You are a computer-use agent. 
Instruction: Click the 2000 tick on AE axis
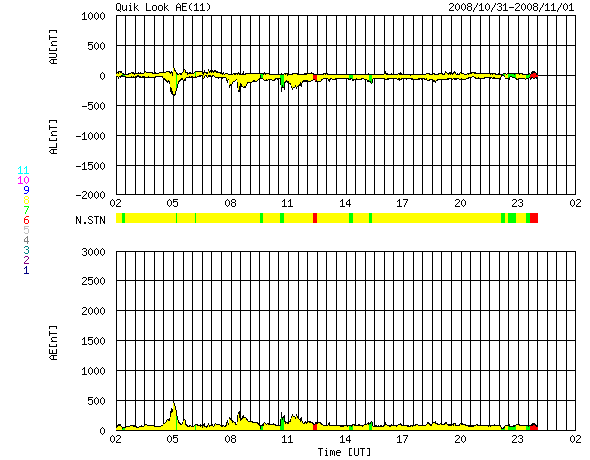(94, 311)
